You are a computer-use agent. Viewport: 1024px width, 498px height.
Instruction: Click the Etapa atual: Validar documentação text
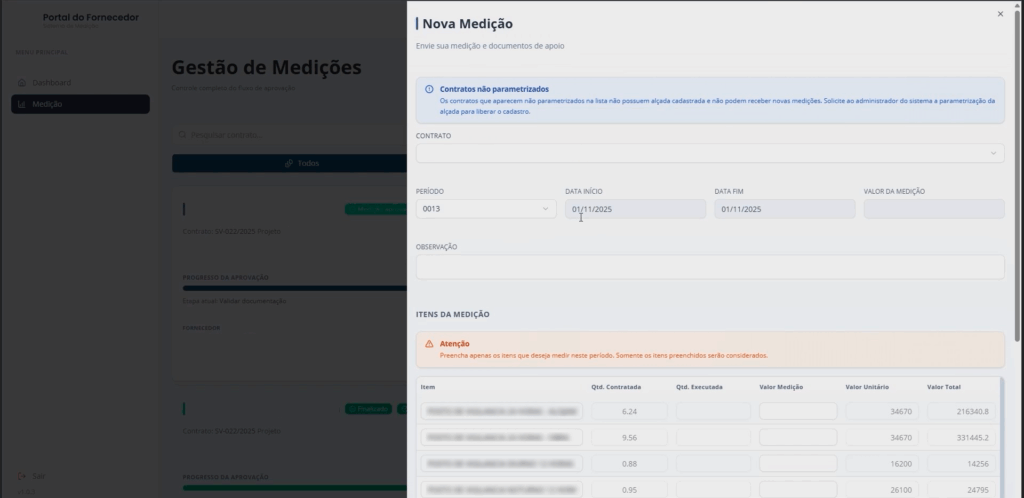click(234, 301)
